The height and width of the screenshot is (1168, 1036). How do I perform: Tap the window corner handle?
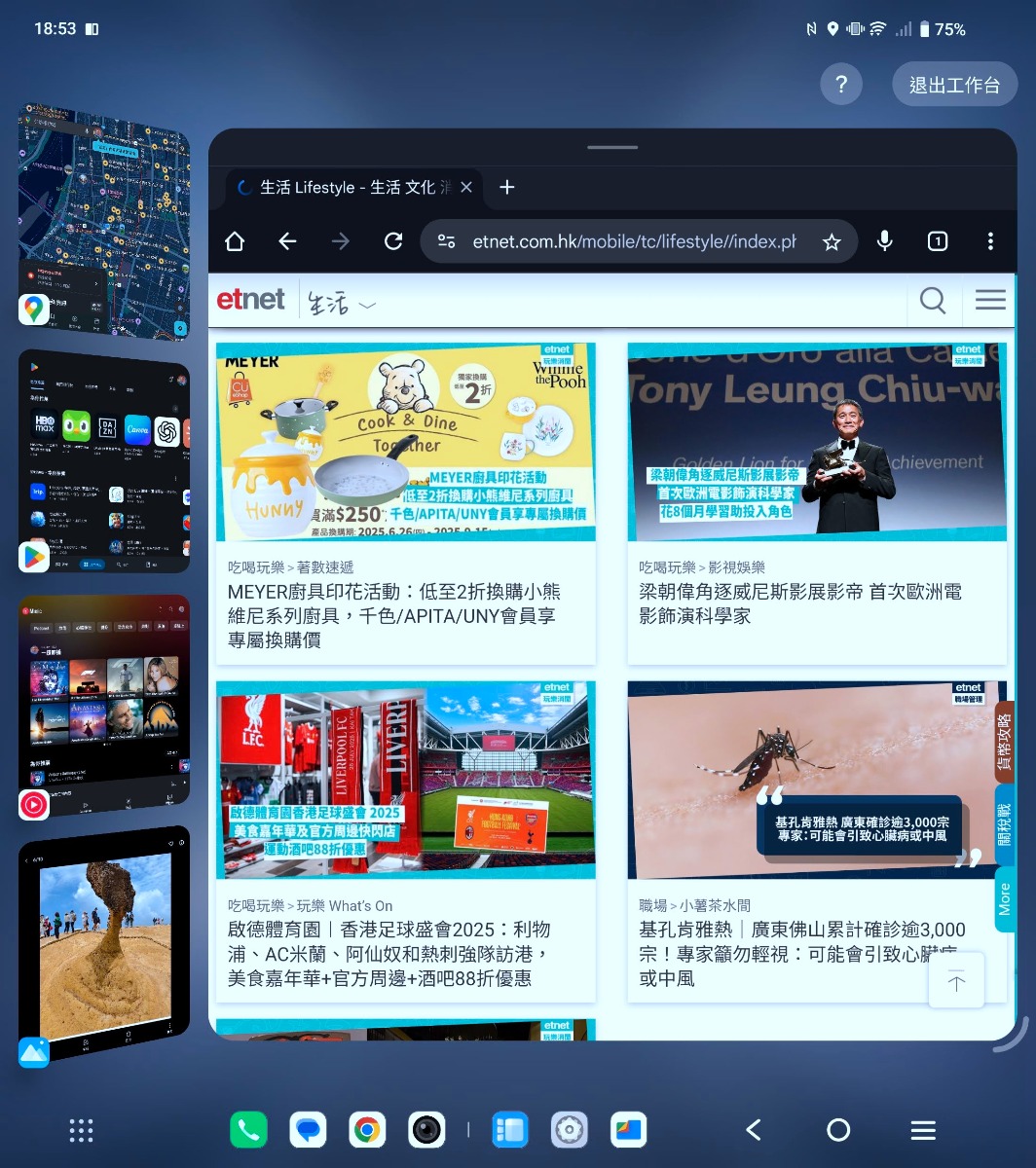coord(1013,1038)
